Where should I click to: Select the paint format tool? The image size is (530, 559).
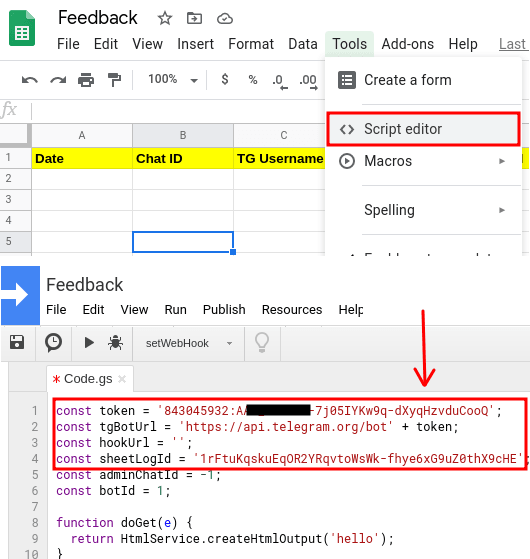pyautogui.click(x=114, y=80)
